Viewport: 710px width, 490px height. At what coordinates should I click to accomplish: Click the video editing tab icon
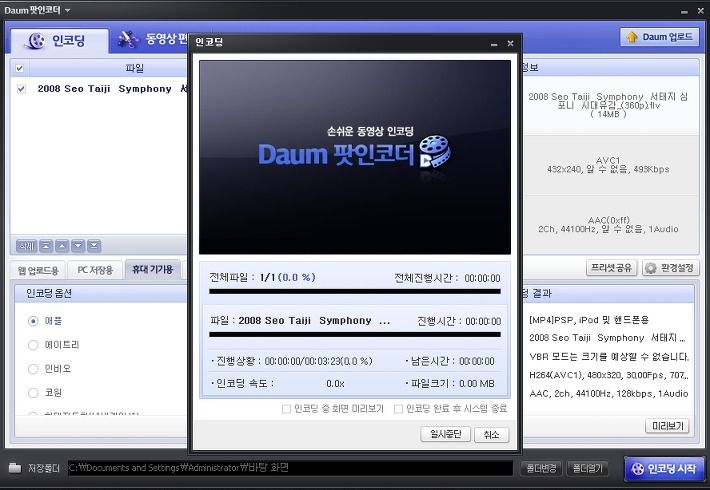(128, 39)
